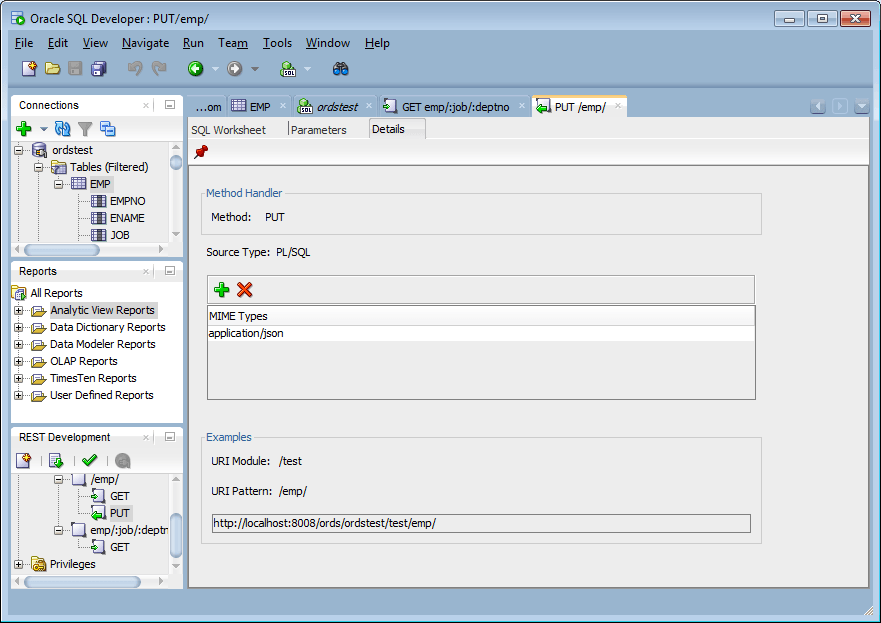Viewport: 881px width, 623px height.
Task: Open the Tools menu
Action: (277, 43)
